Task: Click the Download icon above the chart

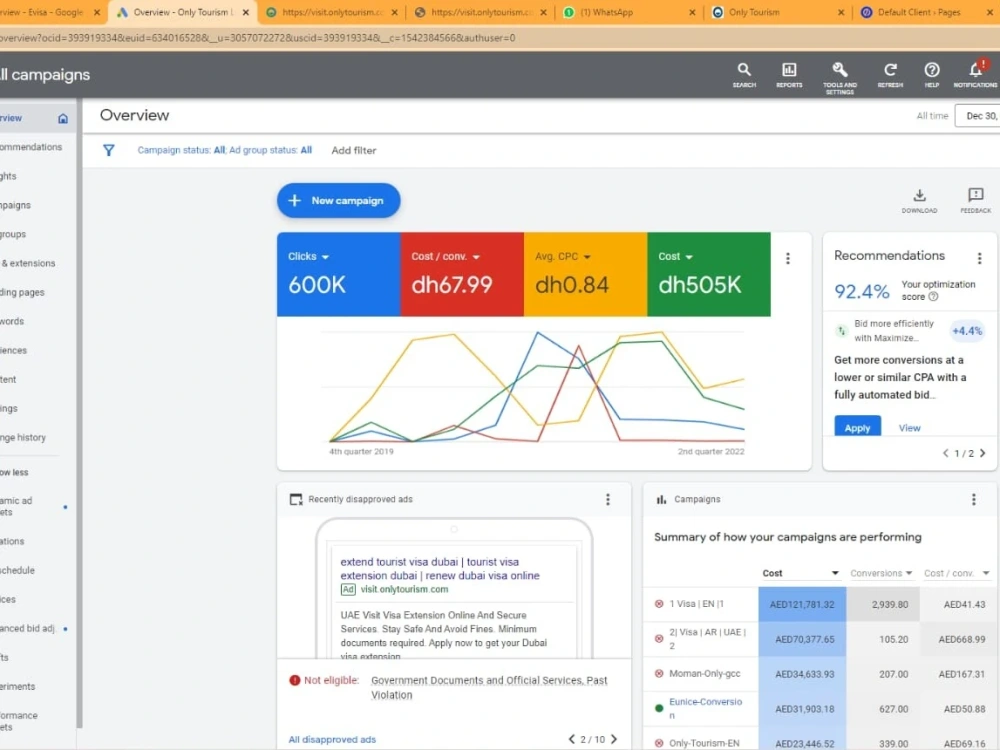Action: tap(919, 200)
